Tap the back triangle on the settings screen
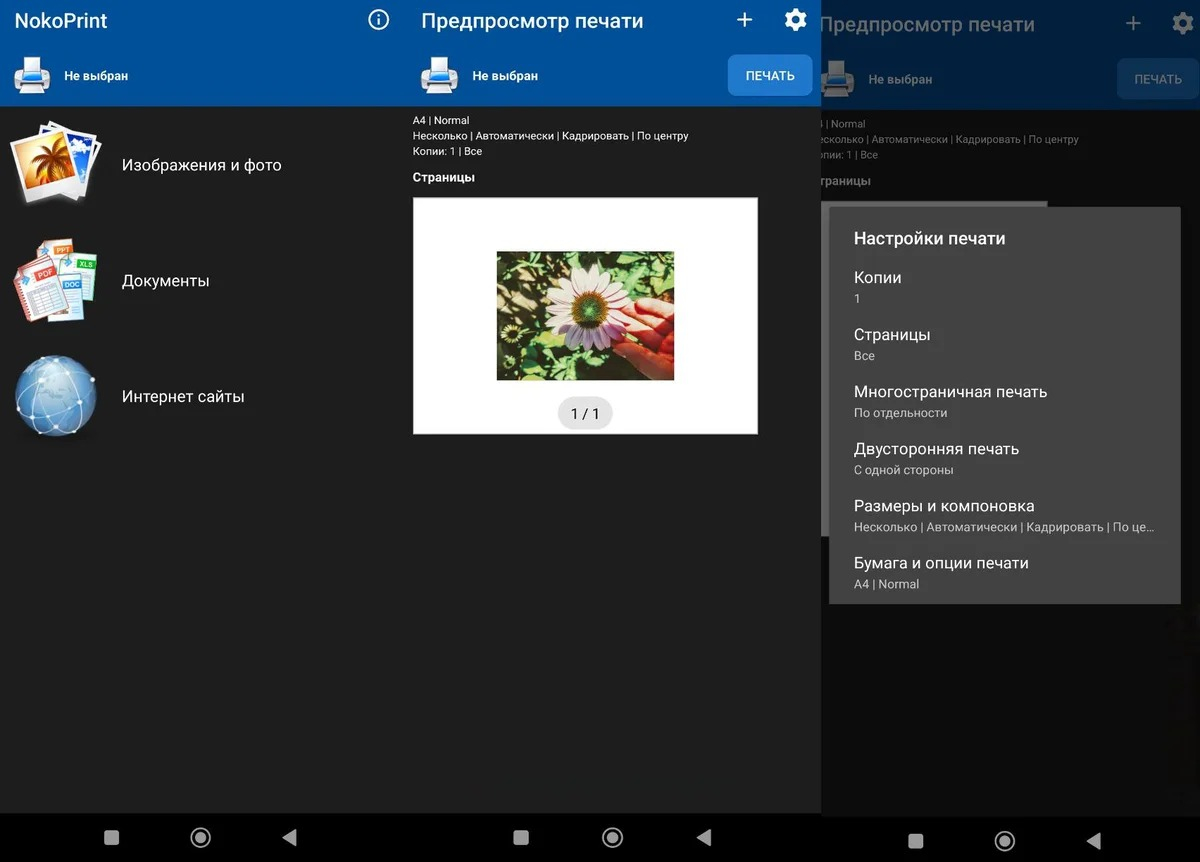1200x862 pixels. click(1093, 841)
